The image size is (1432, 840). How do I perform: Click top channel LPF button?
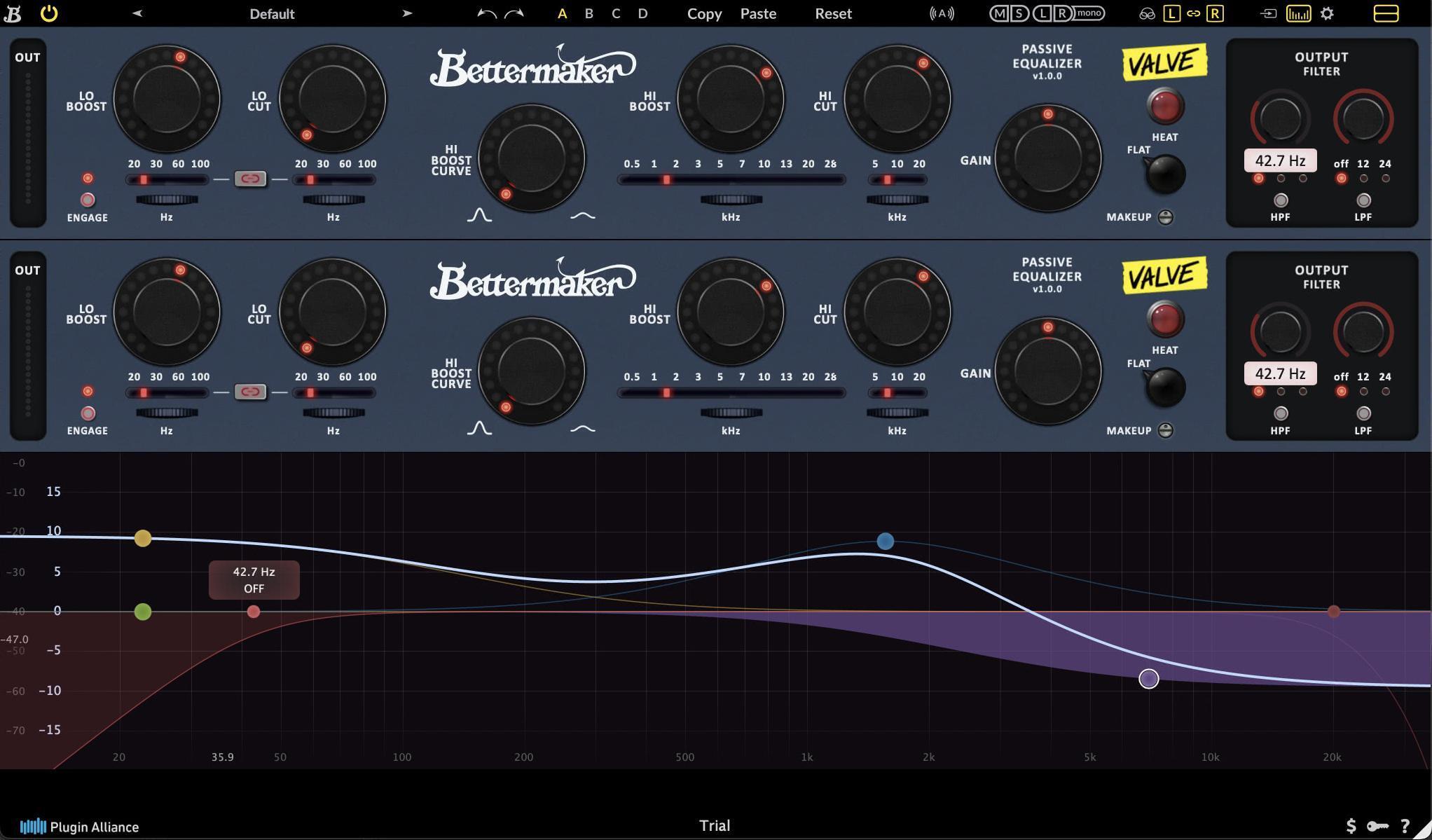click(x=1363, y=200)
